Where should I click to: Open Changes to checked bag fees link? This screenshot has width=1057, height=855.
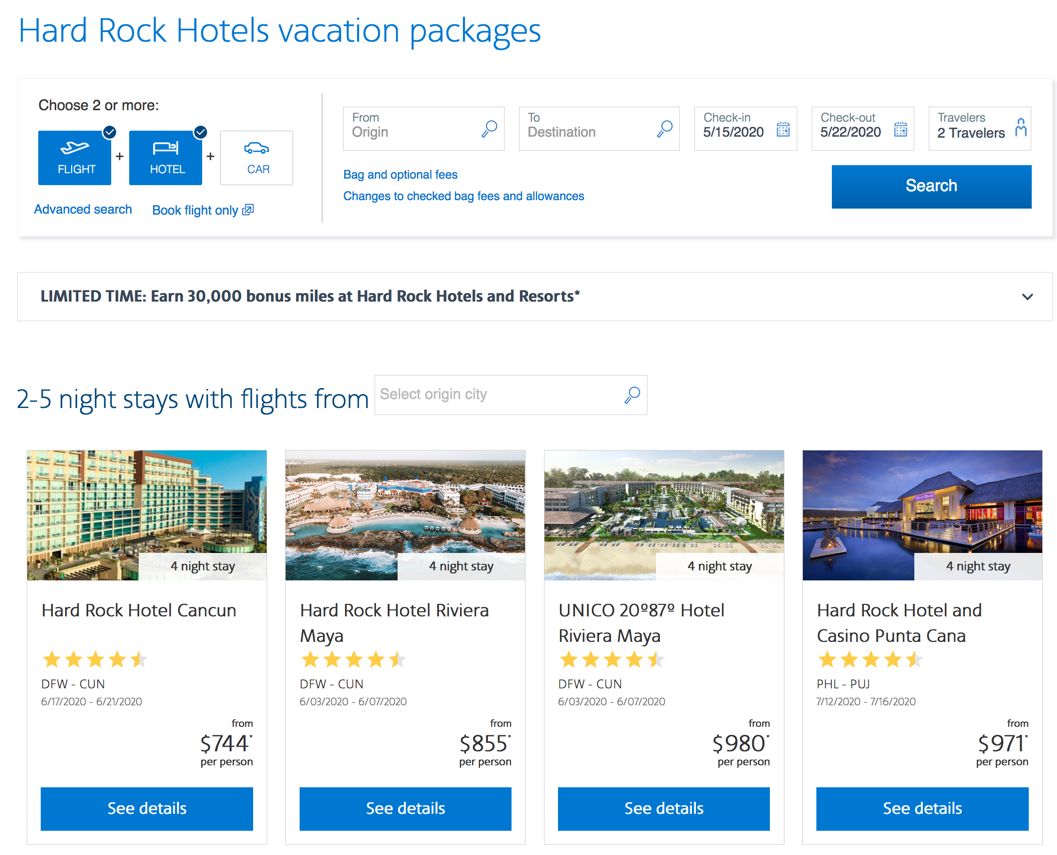pyautogui.click(x=463, y=196)
